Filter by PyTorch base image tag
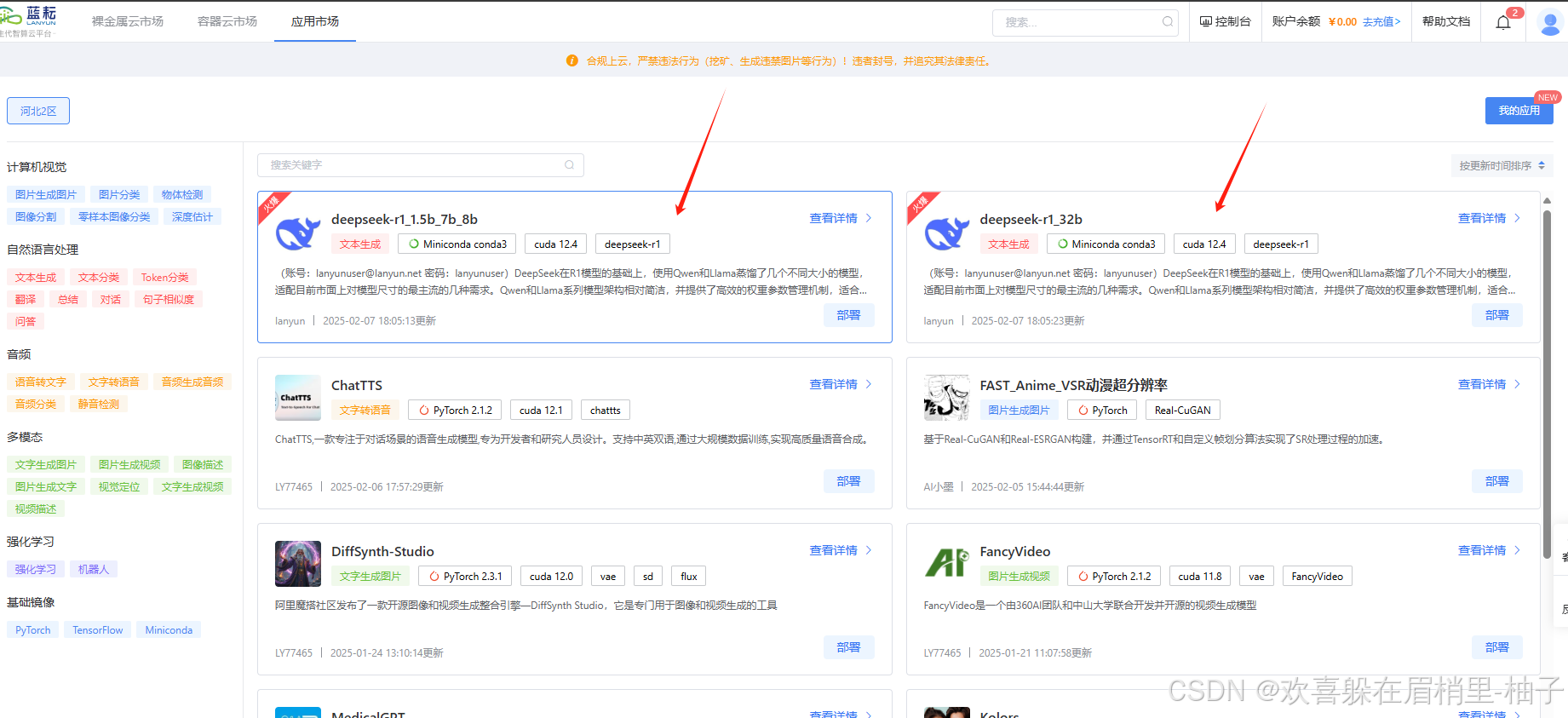This screenshot has width=1568, height=718. tap(33, 630)
